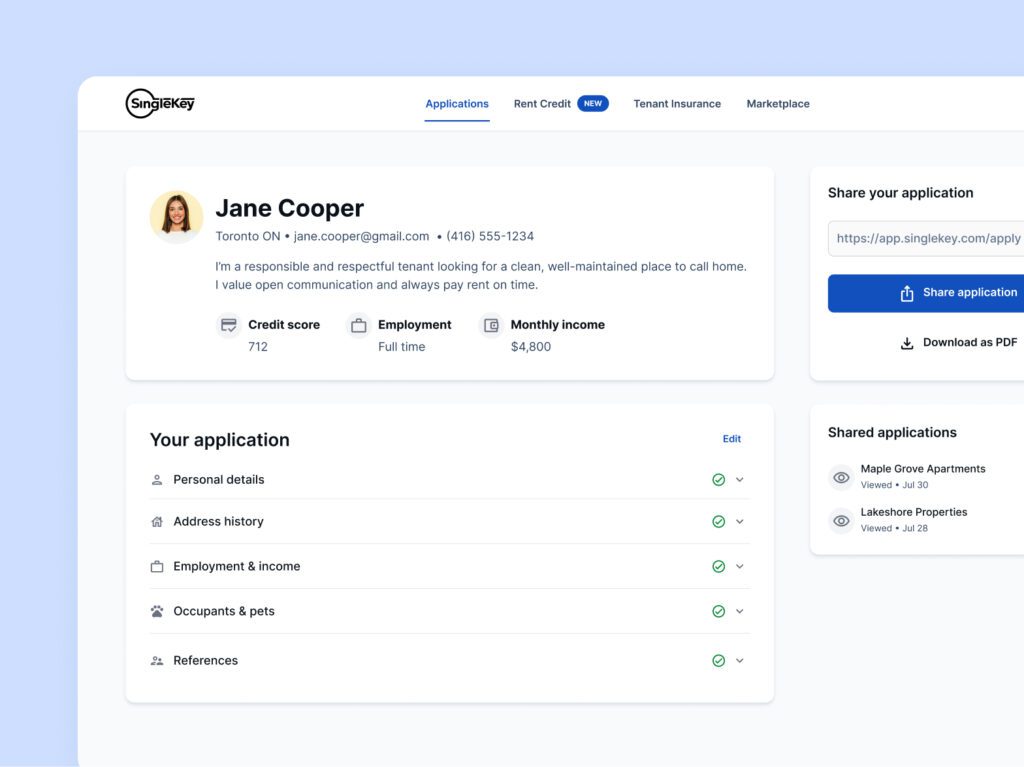The height and width of the screenshot is (767, 1024).
Task: Click the green checkmark for Personal details
Action: pos(718,480)
